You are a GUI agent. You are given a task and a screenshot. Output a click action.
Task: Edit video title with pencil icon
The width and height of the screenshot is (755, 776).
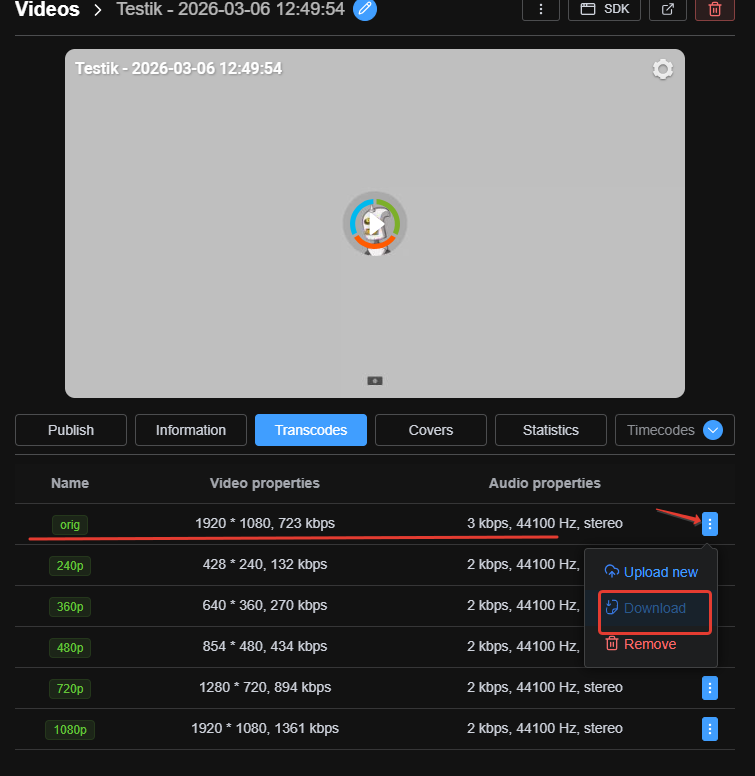(365, 9)
